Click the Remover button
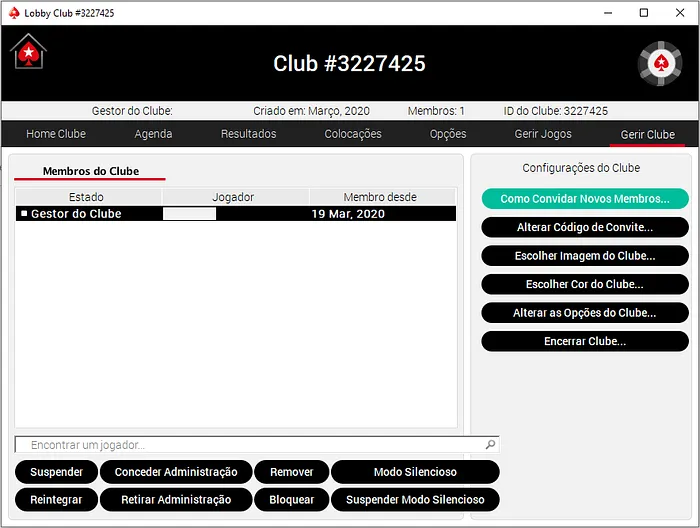Viewport: 700px width, 528px height. tap(292, 472)
